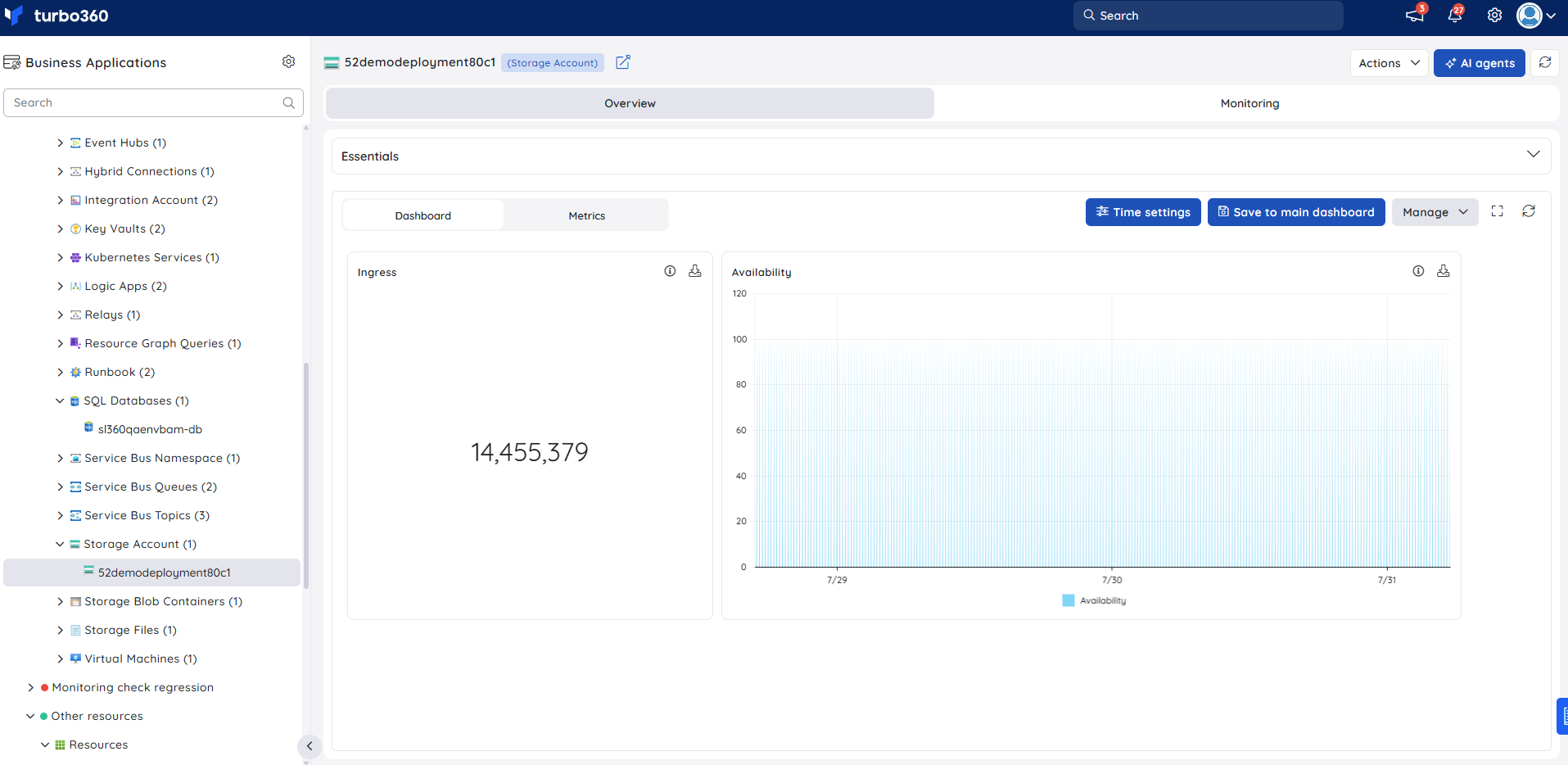
Task: Click the Virtual Machines icon
Action: point(75,659)
